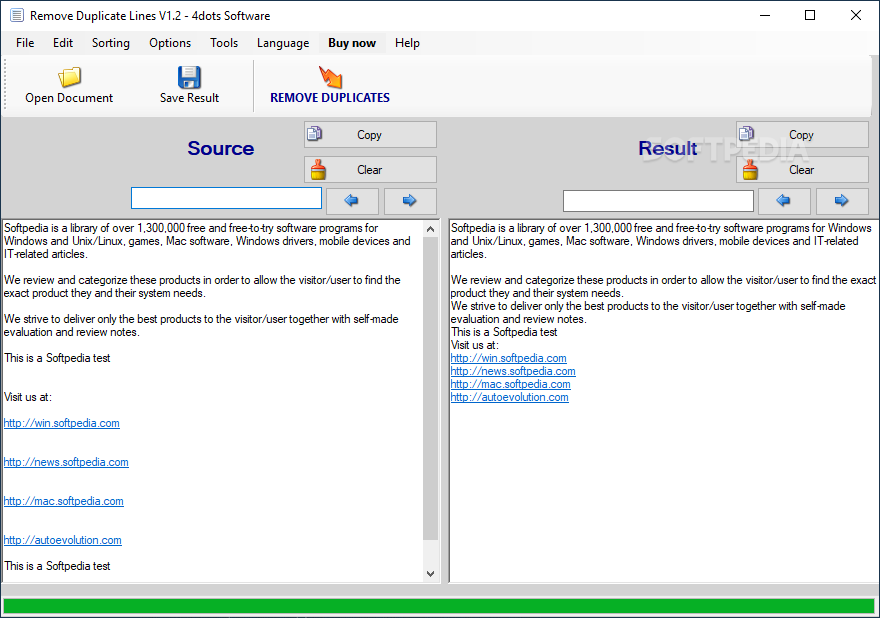Image resolution: width=880 pixels, height=618 pixels.
Task: Open the Language menu
Action: 283,43
